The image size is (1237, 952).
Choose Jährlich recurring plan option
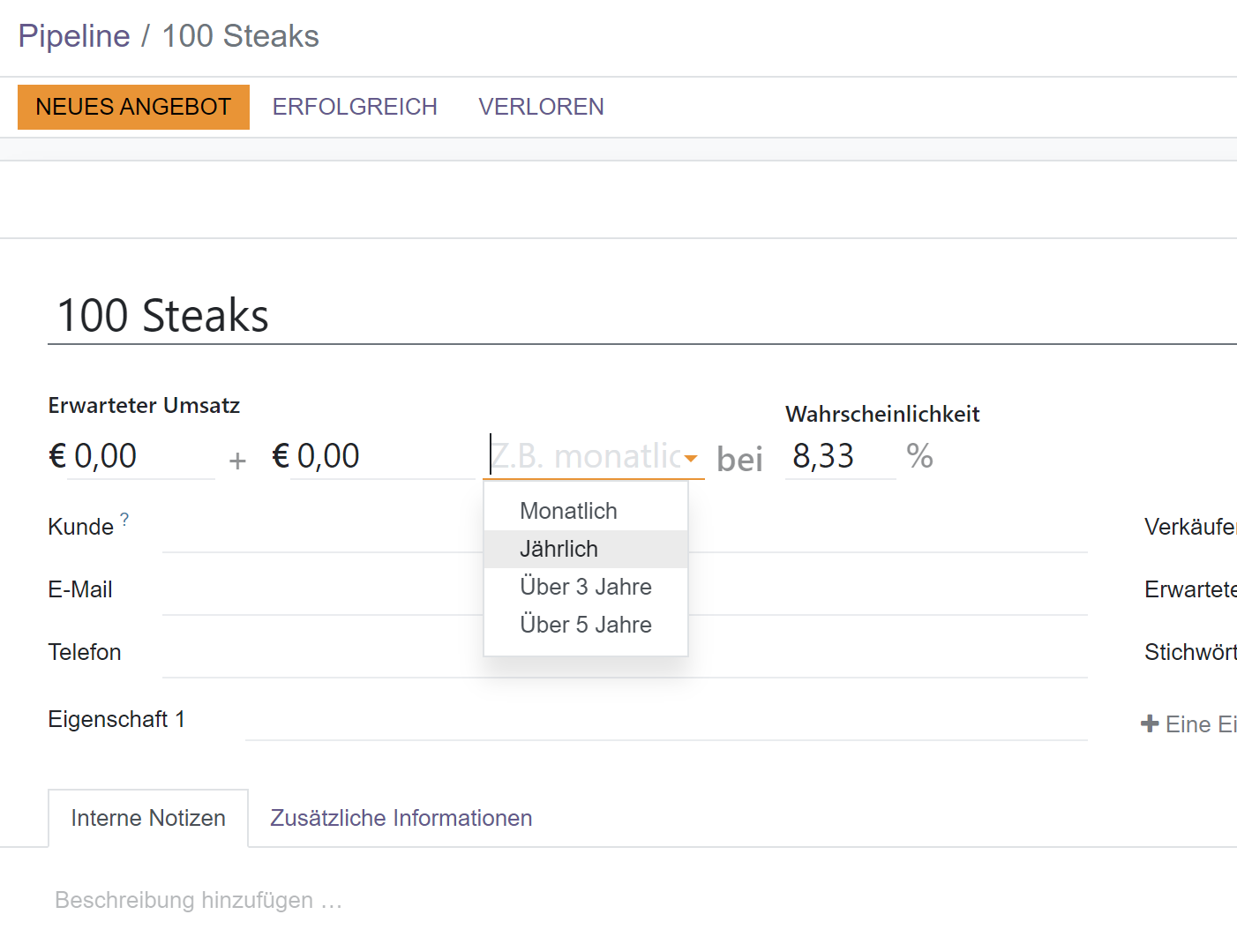click(559, 549)
